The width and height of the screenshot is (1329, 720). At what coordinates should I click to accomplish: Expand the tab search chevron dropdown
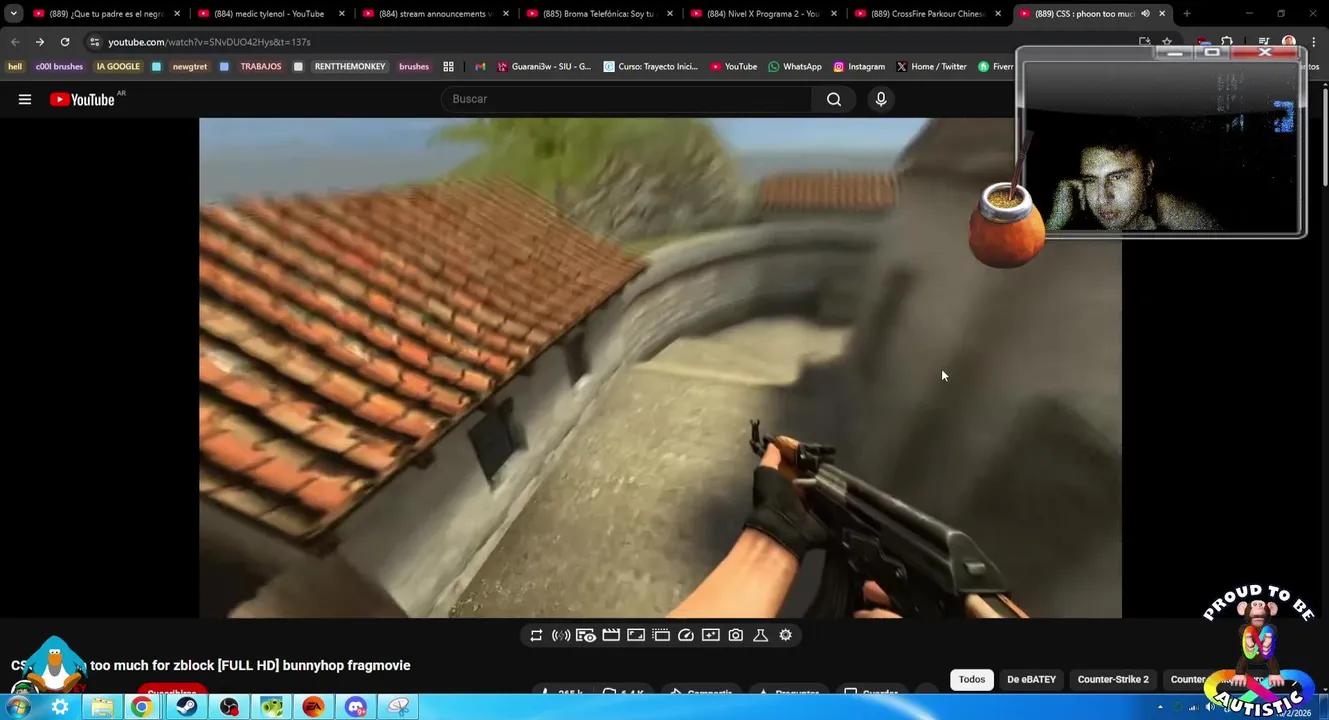pos(13,14)
